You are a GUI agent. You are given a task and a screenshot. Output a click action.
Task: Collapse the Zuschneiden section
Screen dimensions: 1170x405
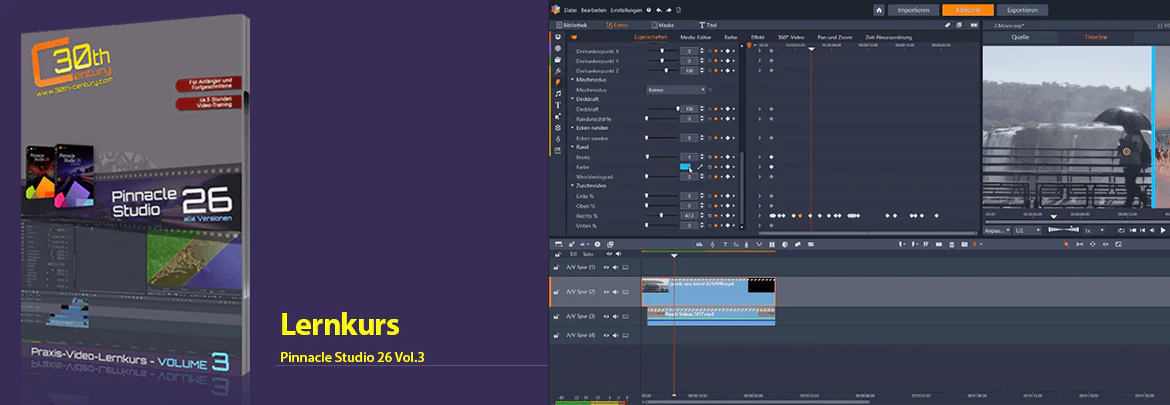[x=572, y=185]
